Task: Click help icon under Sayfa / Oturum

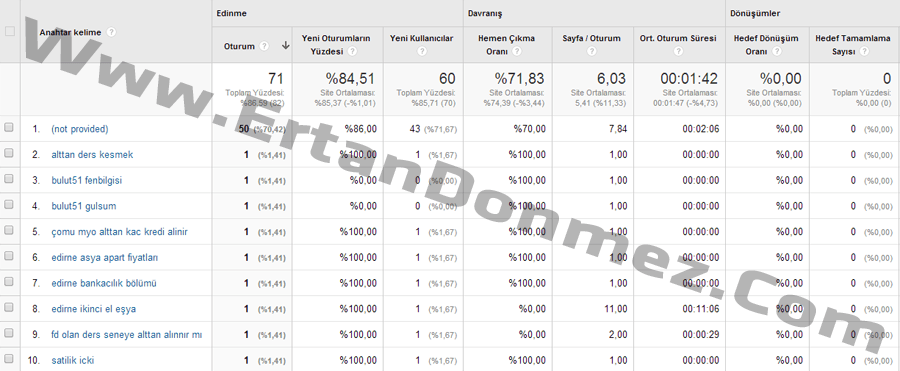Action: pos(592,51)
